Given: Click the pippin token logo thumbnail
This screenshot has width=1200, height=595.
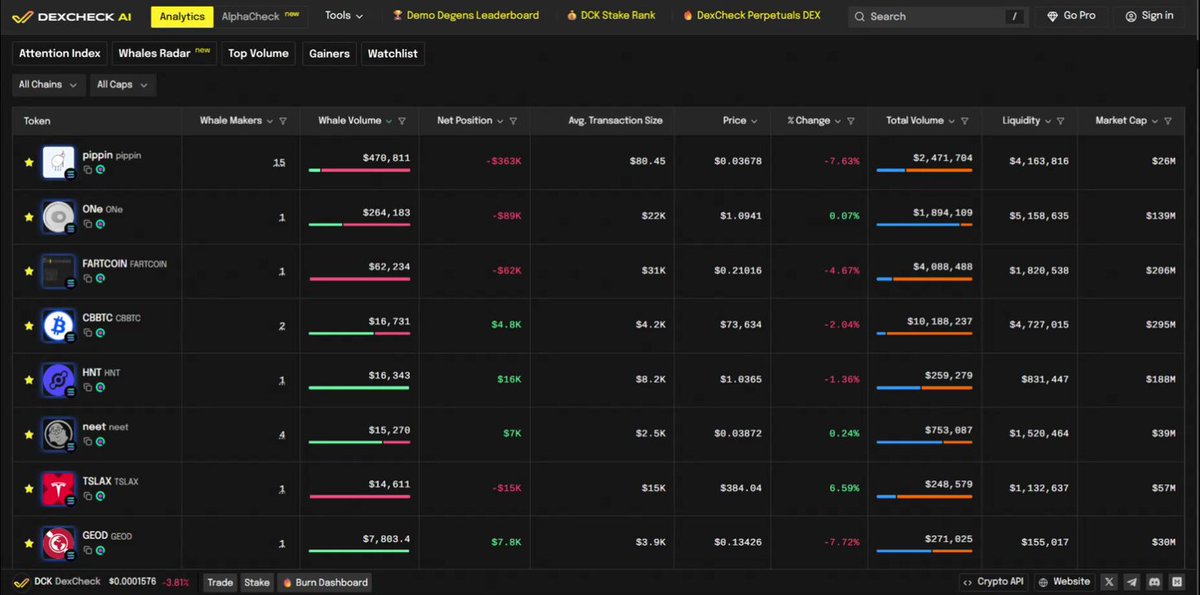Looking at the screenshot, I should click(58, 162).
